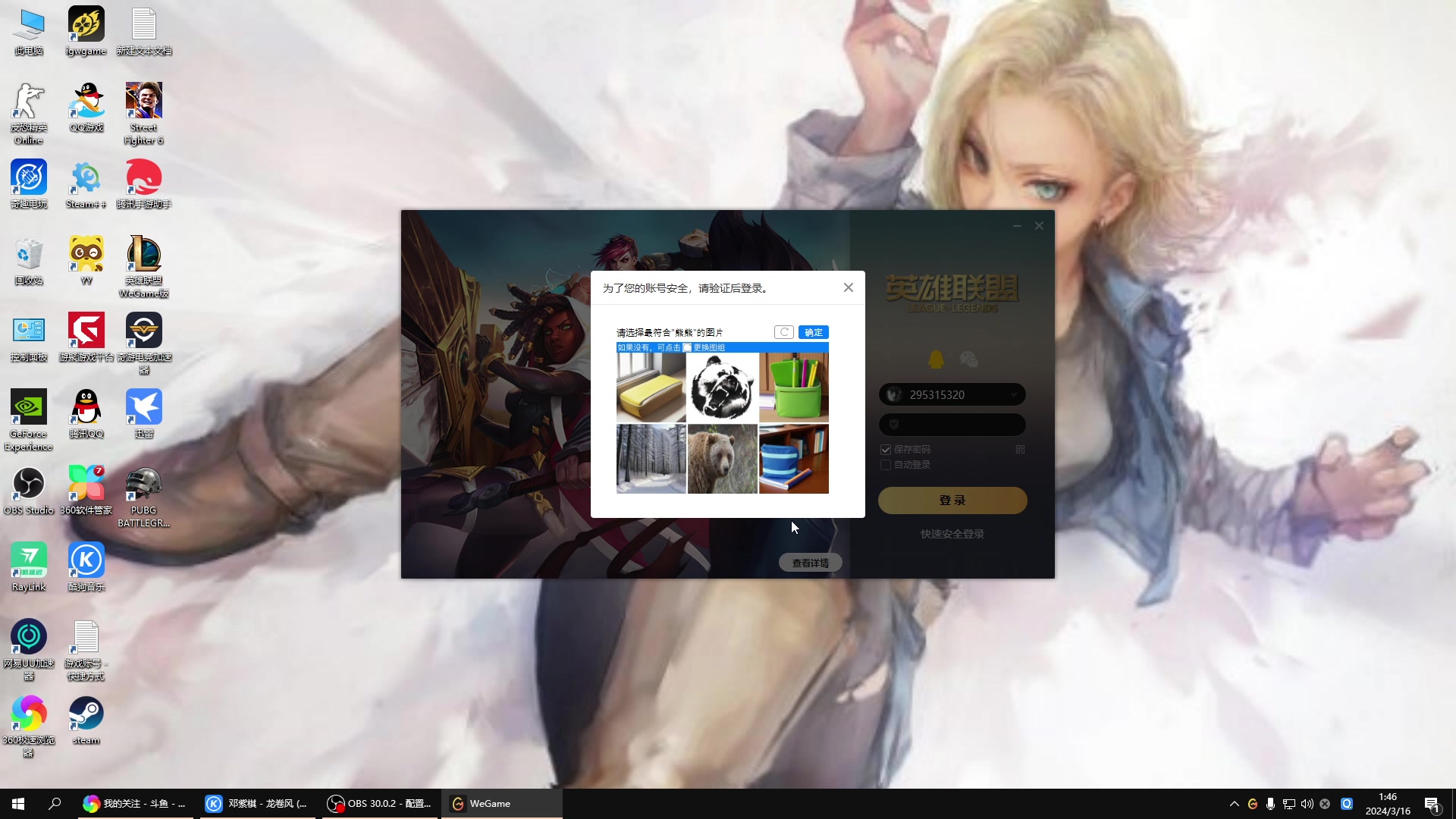Open the notification center
The width and height of the screenshot is (1456, 819).
pos(1432,804)
